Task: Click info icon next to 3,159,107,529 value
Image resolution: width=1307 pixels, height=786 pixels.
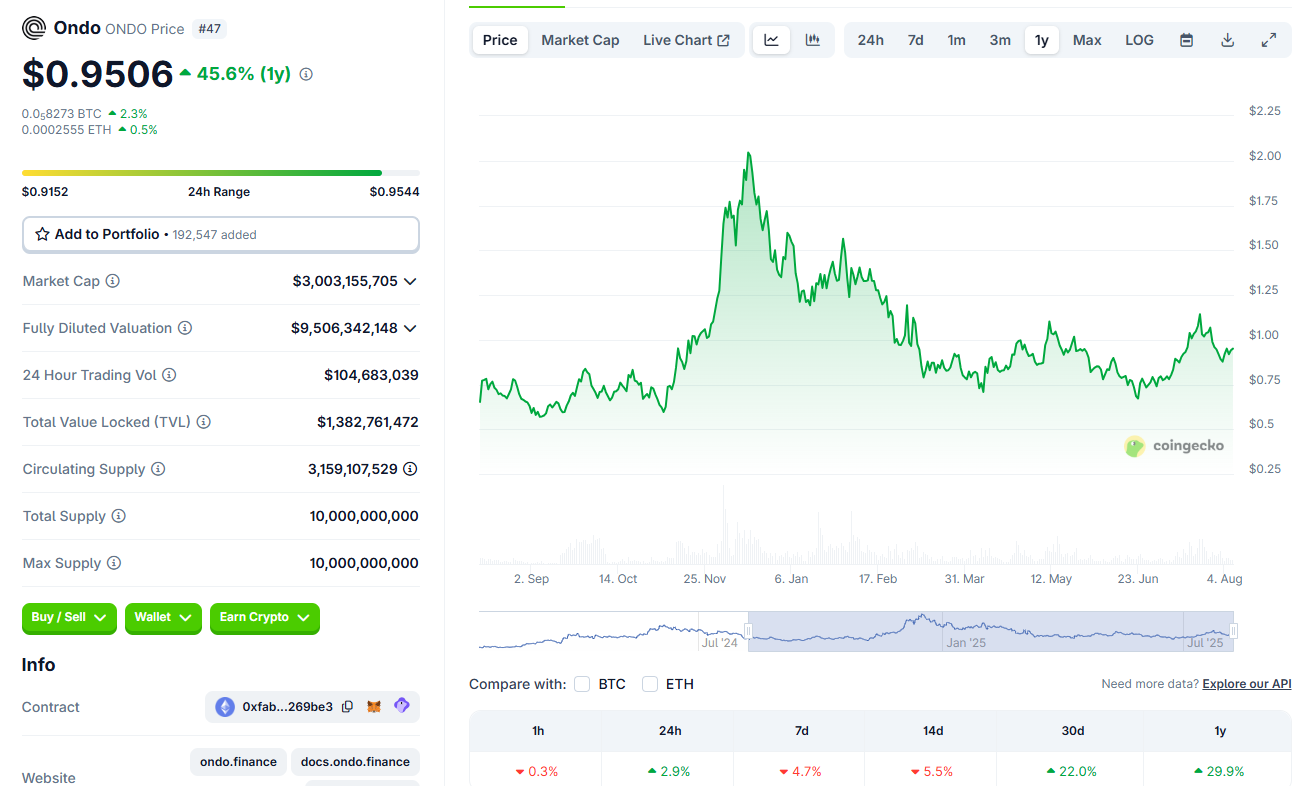Action: point(410,469)
